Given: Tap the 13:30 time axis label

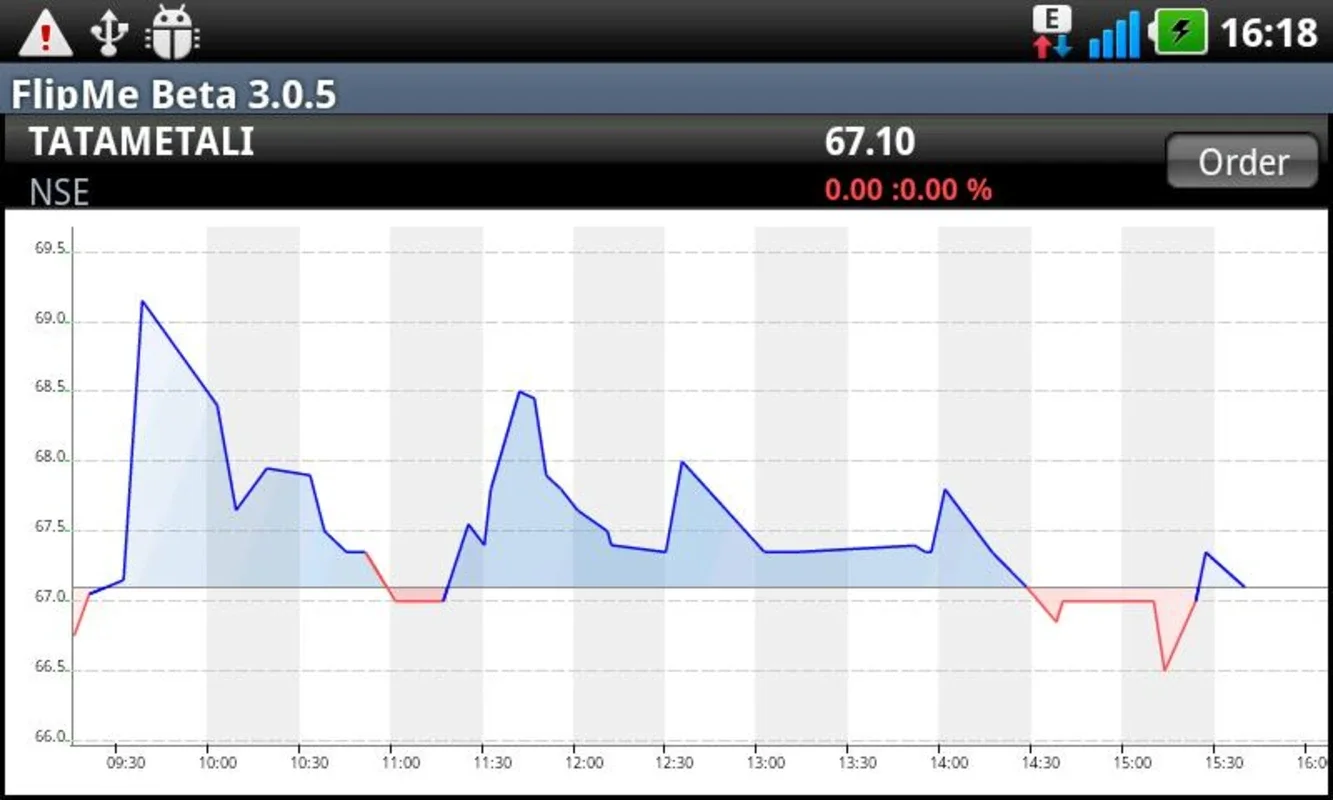Looking at the screenshot, I should tap(857, 763).
